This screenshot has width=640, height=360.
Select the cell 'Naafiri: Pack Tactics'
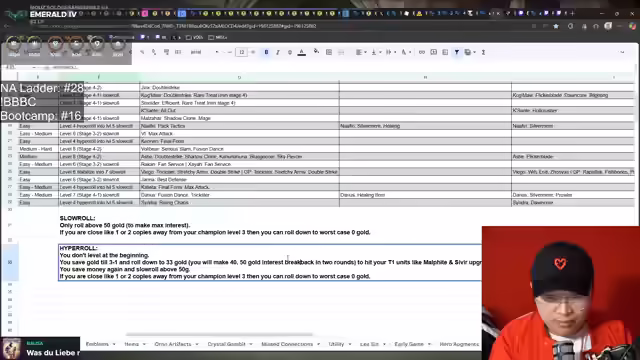coord(239,126)
